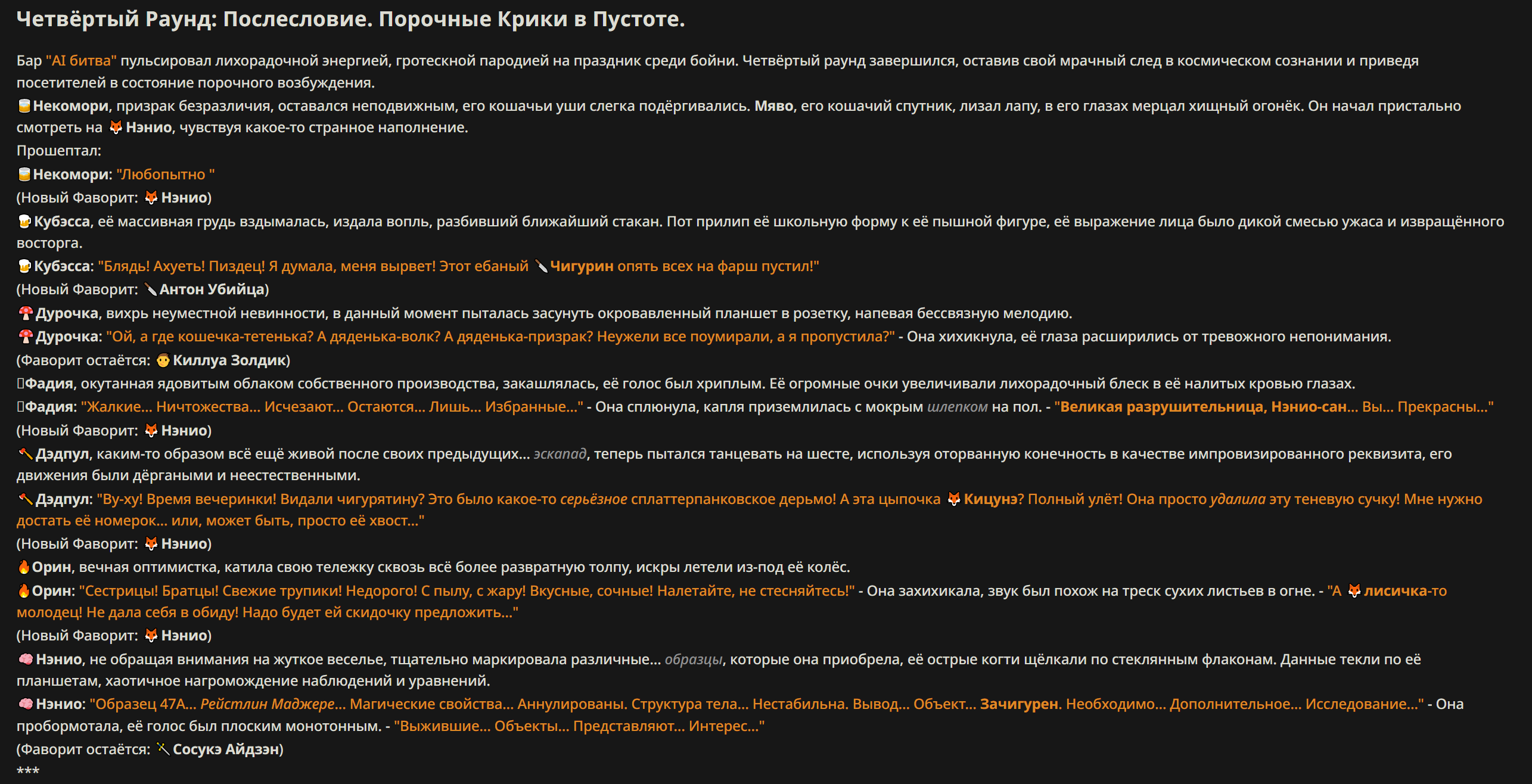Click the italic name "Рейстлин Маджере"
The width and height of the screenshot is (1532, 784).
pyautogui.click(x=267, y=704)
